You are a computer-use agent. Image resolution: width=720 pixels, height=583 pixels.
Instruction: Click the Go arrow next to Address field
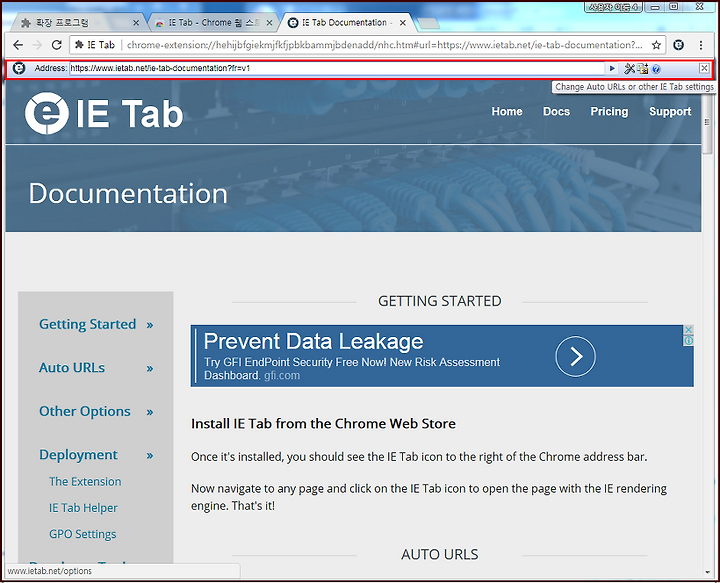[x=612, y=68]
